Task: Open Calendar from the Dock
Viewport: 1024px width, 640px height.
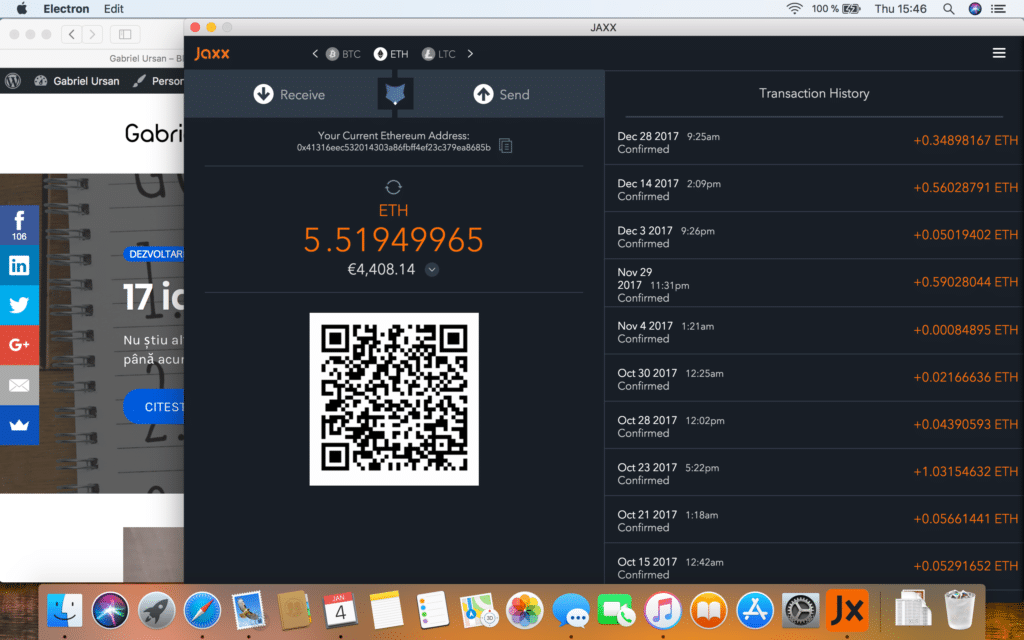Action: click(340, 611)
